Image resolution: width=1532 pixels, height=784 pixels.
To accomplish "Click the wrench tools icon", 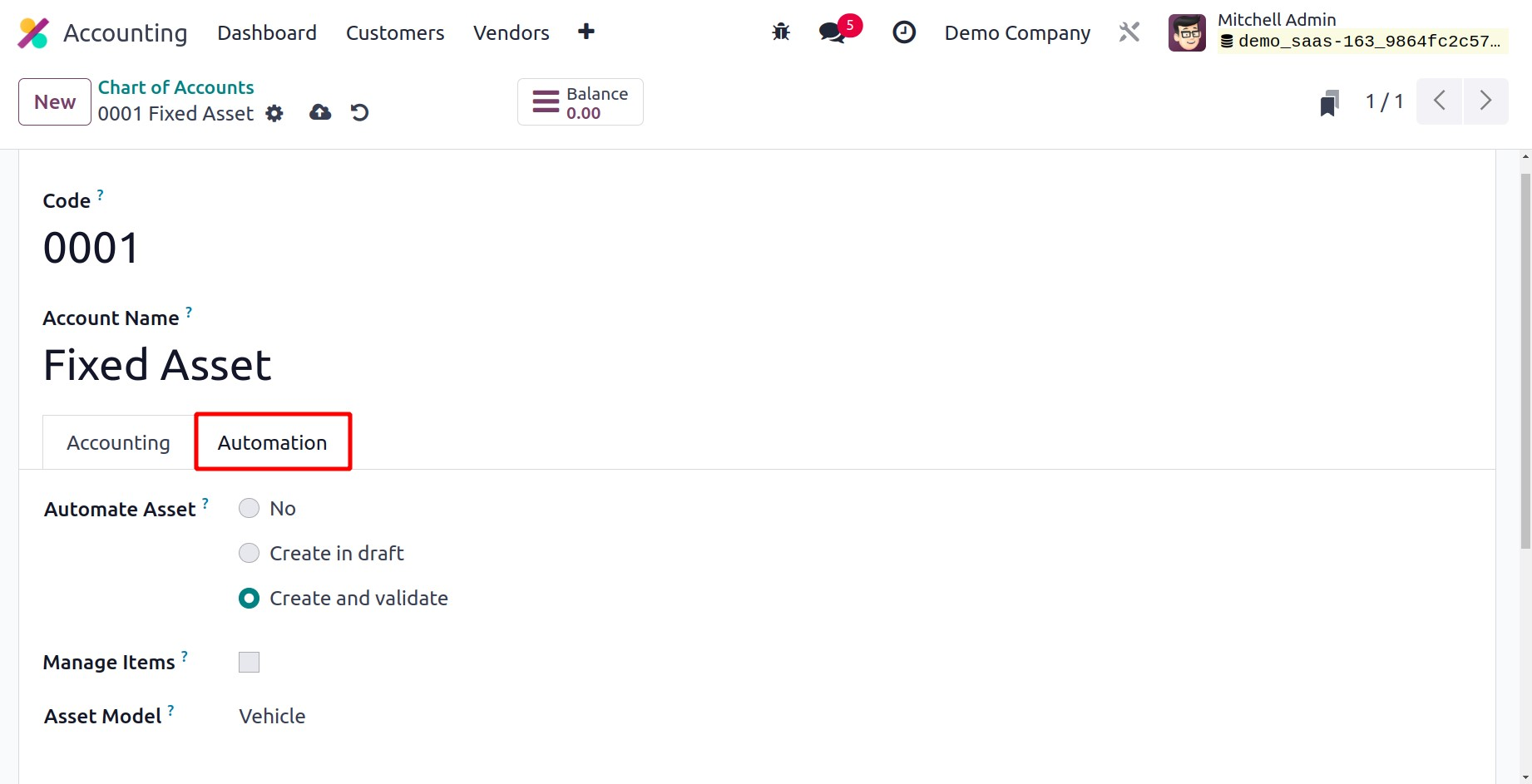I will coord(1129,32).
